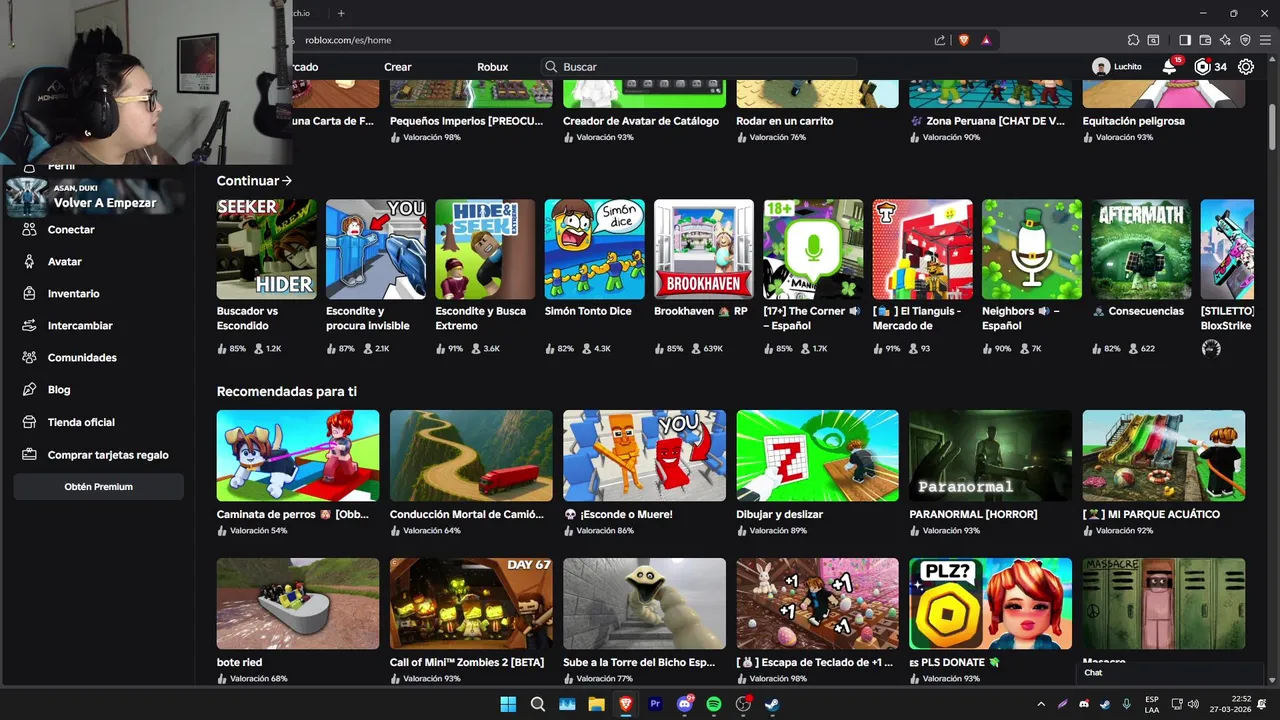Click the Tienda oficial sidebar icon
Screen dimensions: 1280x720
click(x=29, y=422)
